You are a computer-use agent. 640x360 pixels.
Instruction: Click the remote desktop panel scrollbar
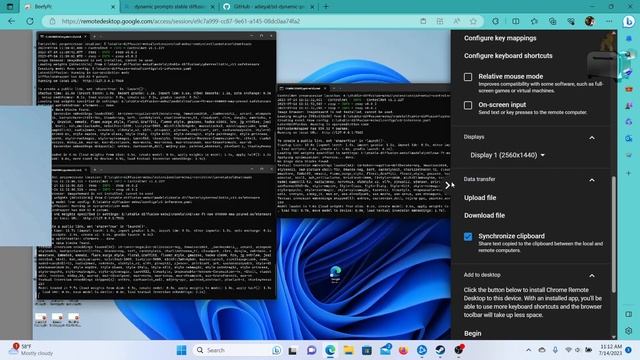[613, 234]
